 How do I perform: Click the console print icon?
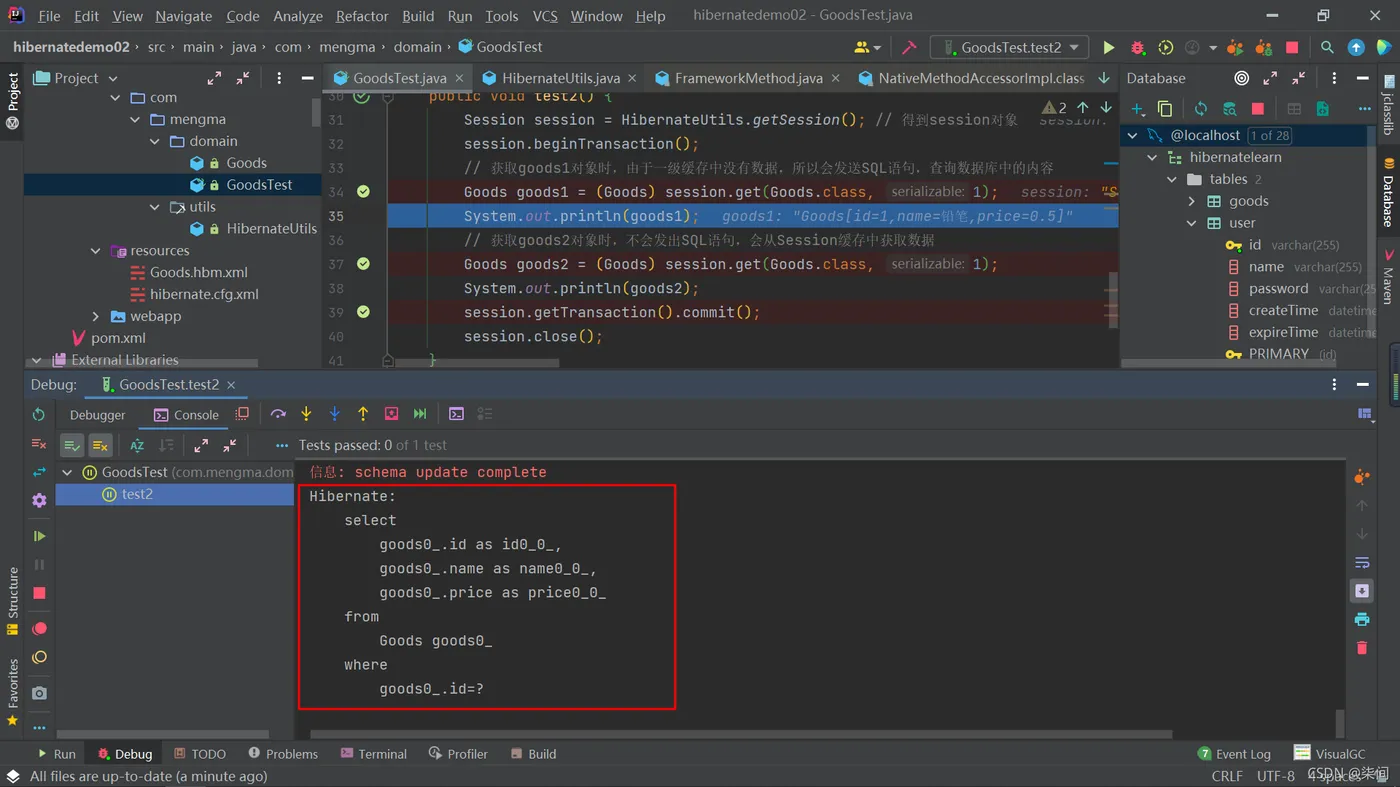pos(1362,620)
